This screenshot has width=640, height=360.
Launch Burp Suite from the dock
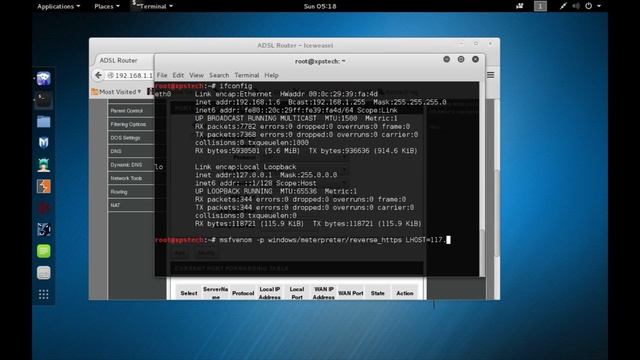point(44,187)
